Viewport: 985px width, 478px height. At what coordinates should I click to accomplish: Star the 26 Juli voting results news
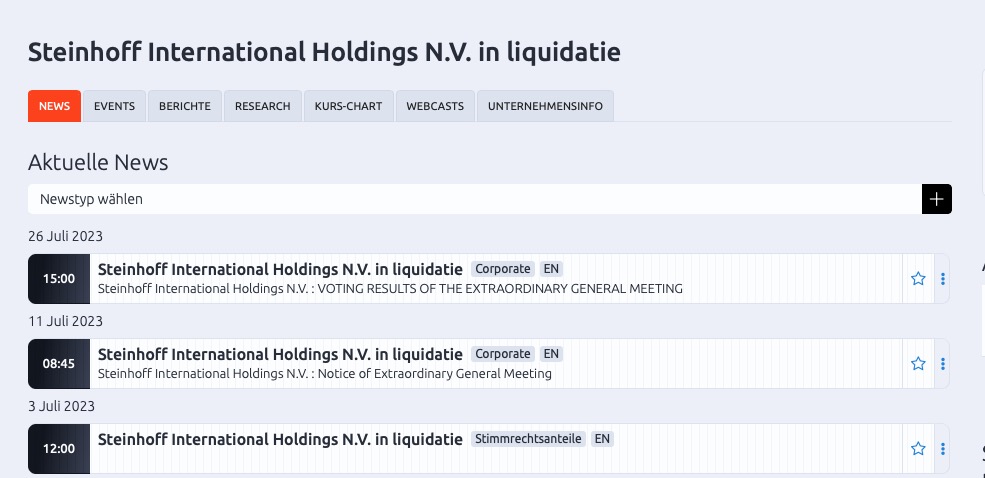click(918, 279)
